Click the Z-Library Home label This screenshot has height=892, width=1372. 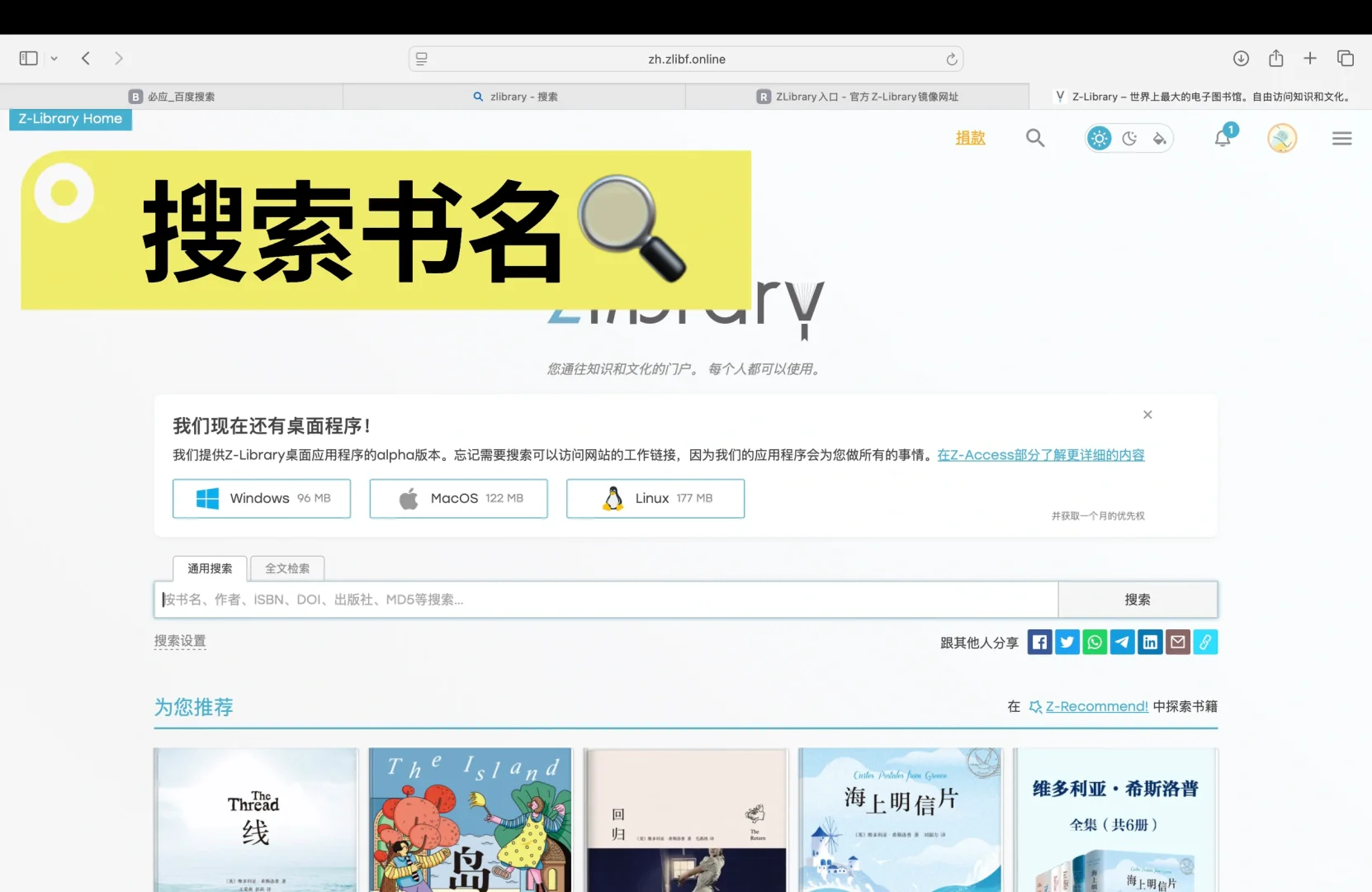pyautogui.click(x=70, y=119)
